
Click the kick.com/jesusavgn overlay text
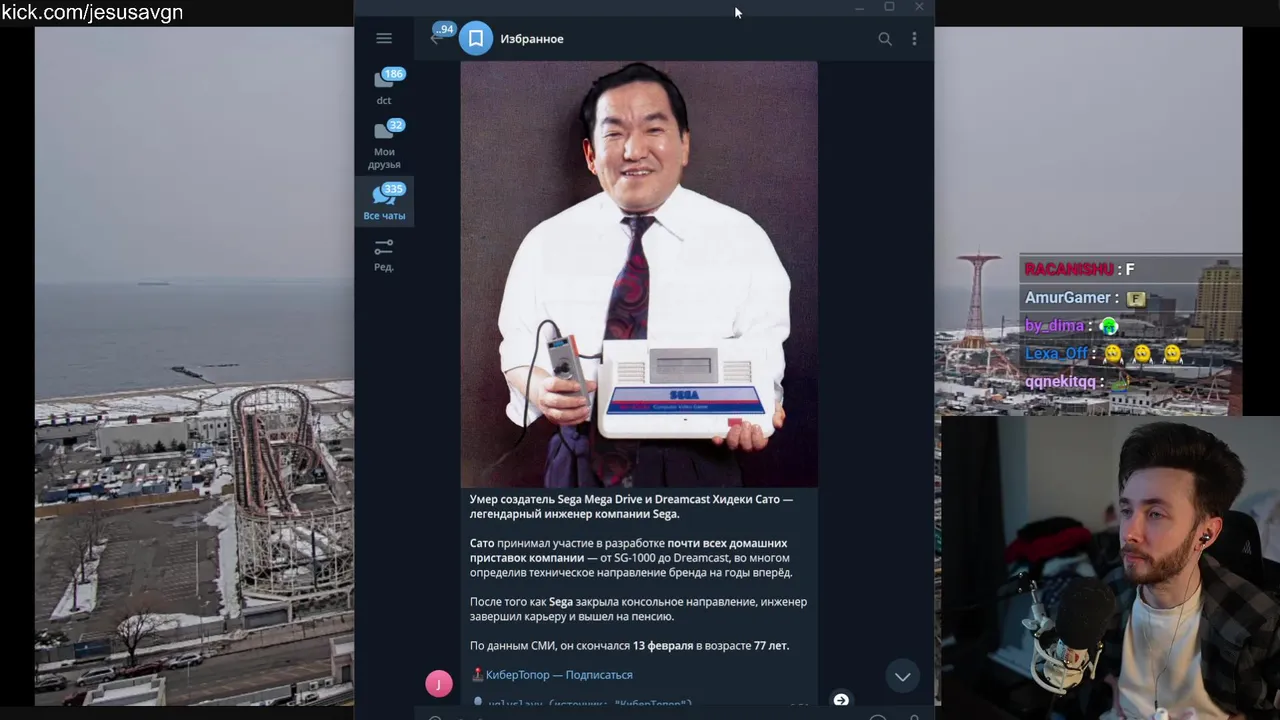92,12
